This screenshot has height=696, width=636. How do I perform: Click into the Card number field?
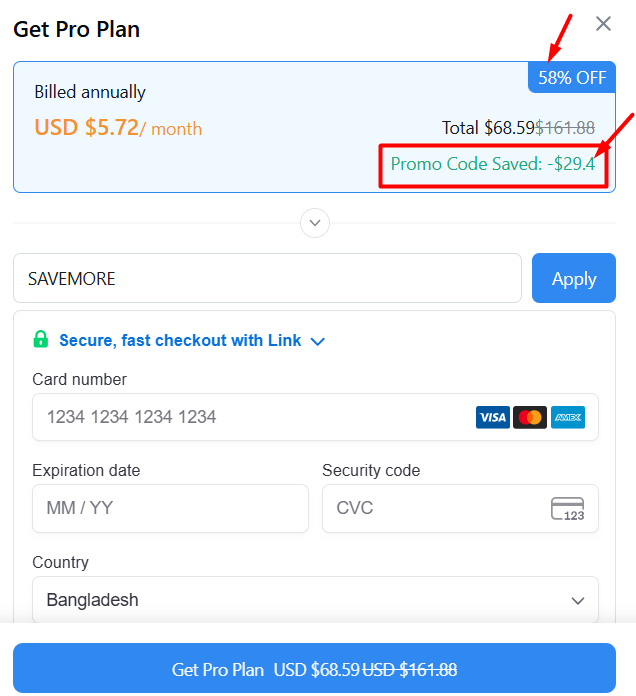point(250,417)
